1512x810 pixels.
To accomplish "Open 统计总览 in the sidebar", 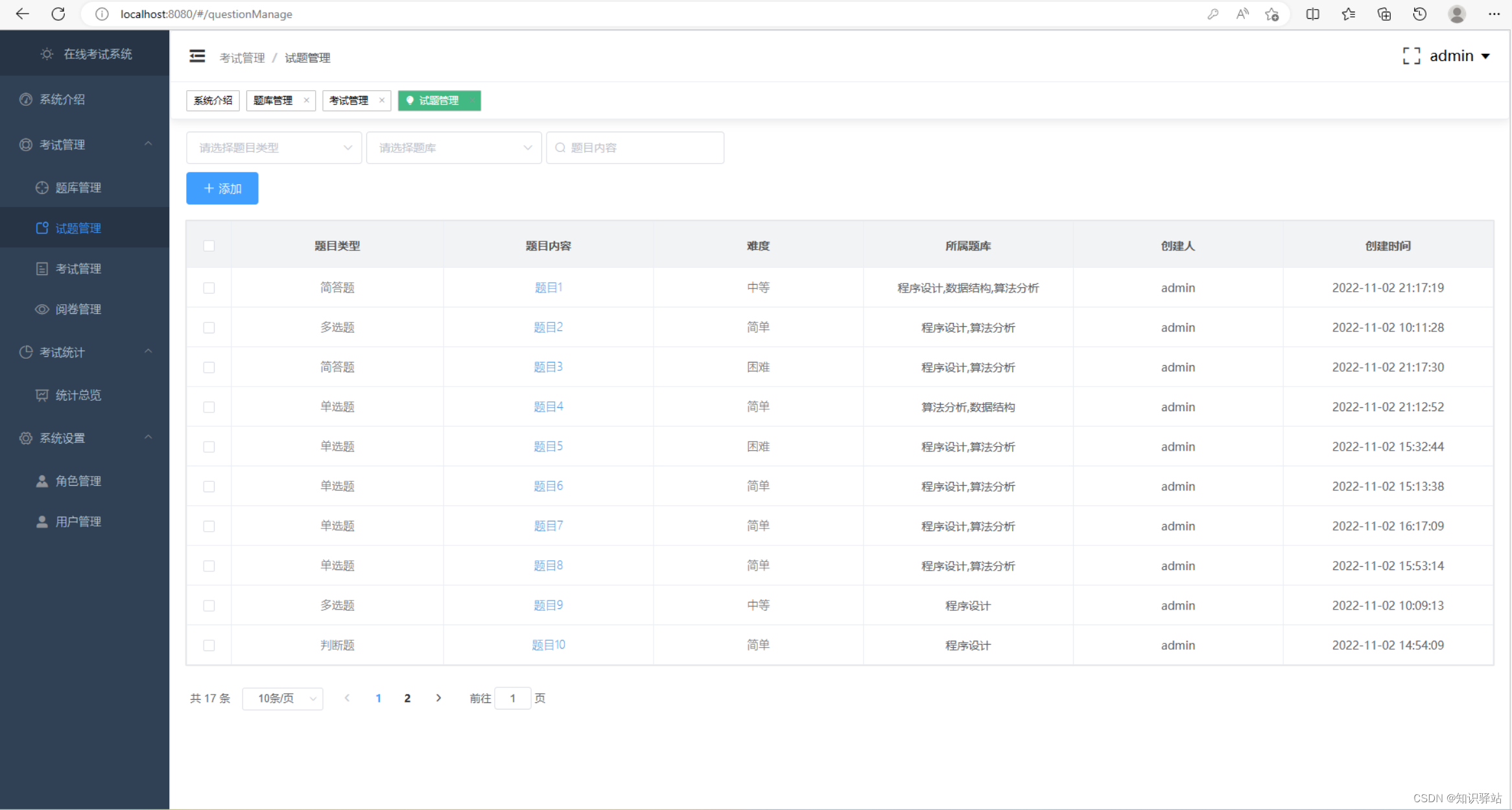I will coord(84,395).
